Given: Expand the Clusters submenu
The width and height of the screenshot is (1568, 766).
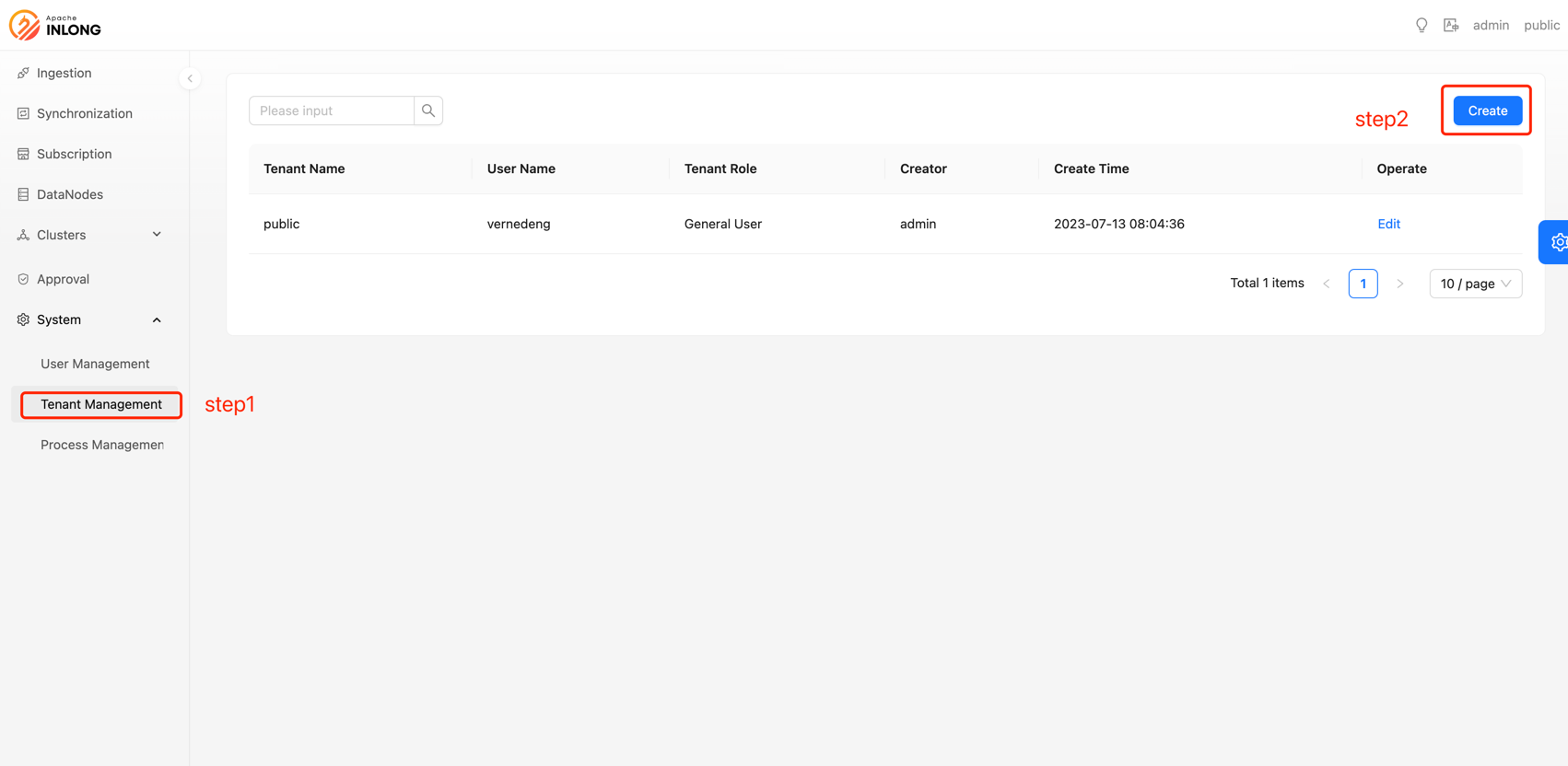Looking at the screenshot, I should click(x=90, y=235).
